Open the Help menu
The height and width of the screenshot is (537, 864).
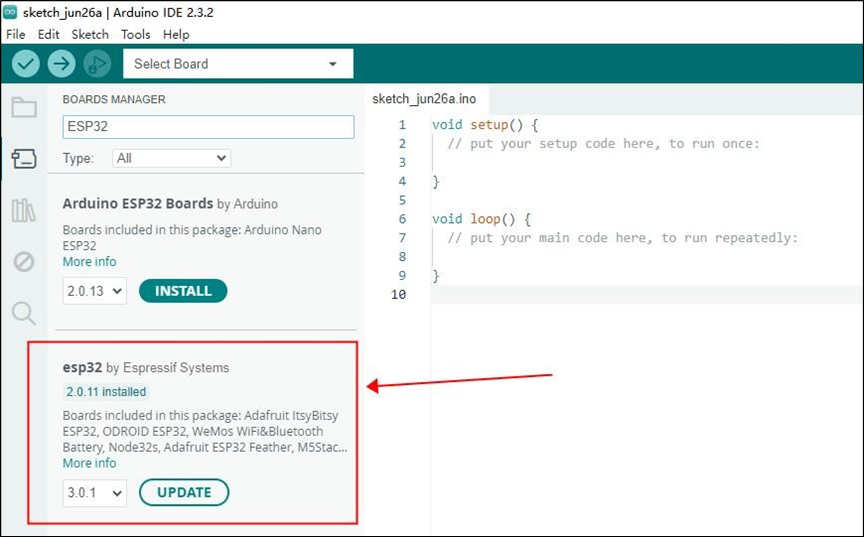[176, 34]
